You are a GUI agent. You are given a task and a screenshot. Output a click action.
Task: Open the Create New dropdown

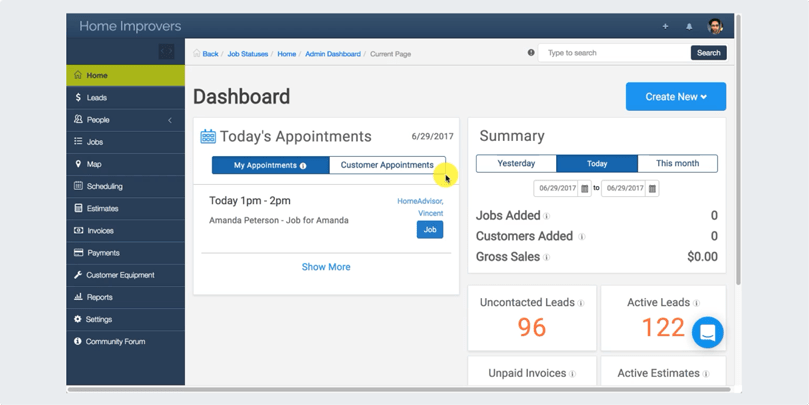click(x=675, y=97)
